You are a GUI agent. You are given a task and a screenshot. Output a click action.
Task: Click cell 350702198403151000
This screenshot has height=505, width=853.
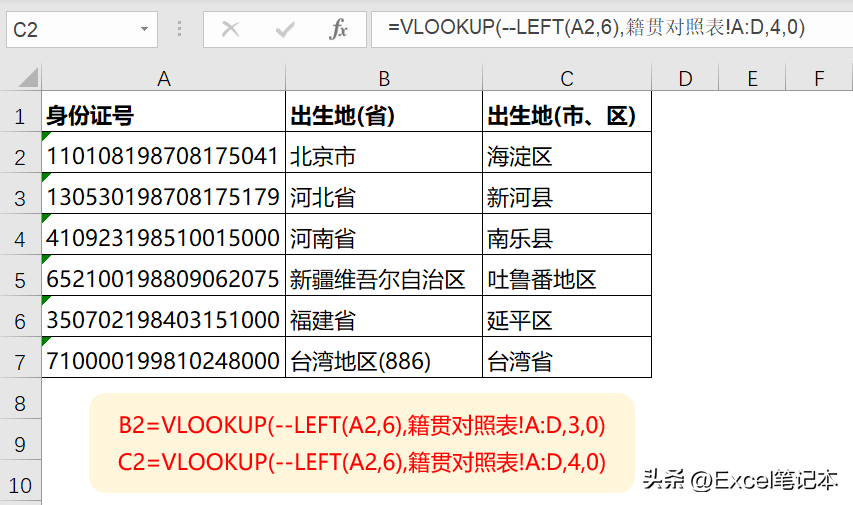pos(164,316)
